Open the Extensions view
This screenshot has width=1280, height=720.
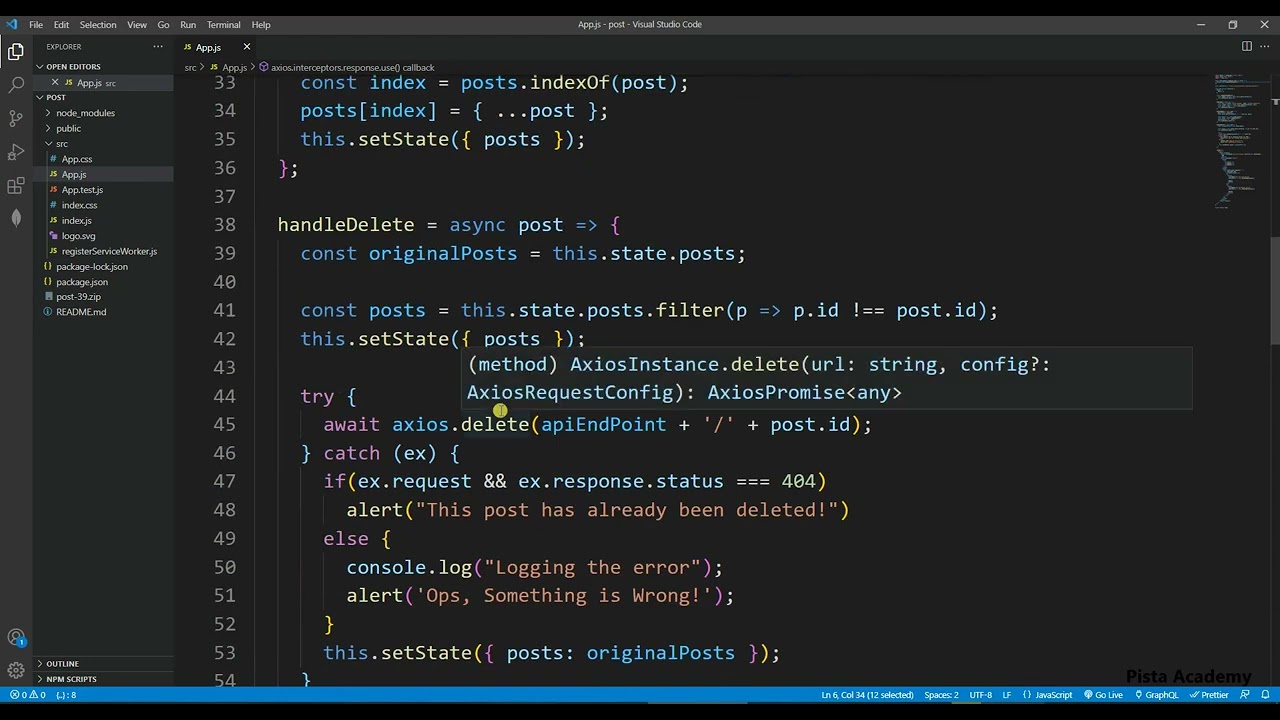(16, 186)
